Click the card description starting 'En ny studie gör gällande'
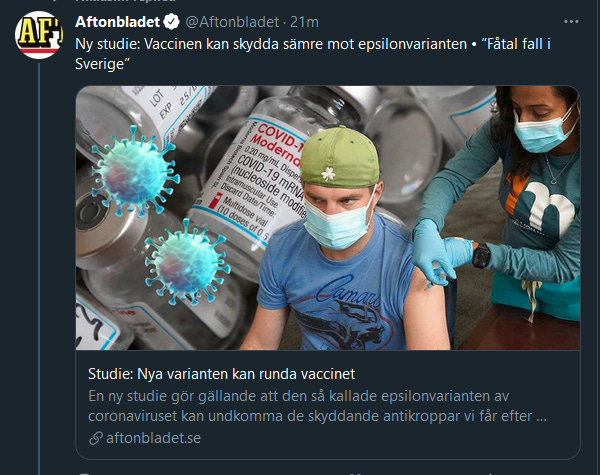Viewport: 600px width, 475px height. tap(318, 406)
